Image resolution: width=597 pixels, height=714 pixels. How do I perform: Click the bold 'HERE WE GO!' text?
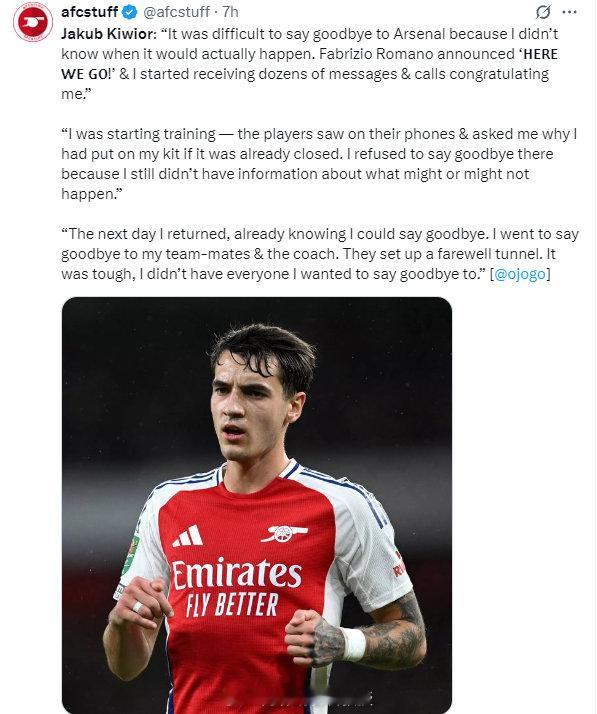click(x=309, y=64)
